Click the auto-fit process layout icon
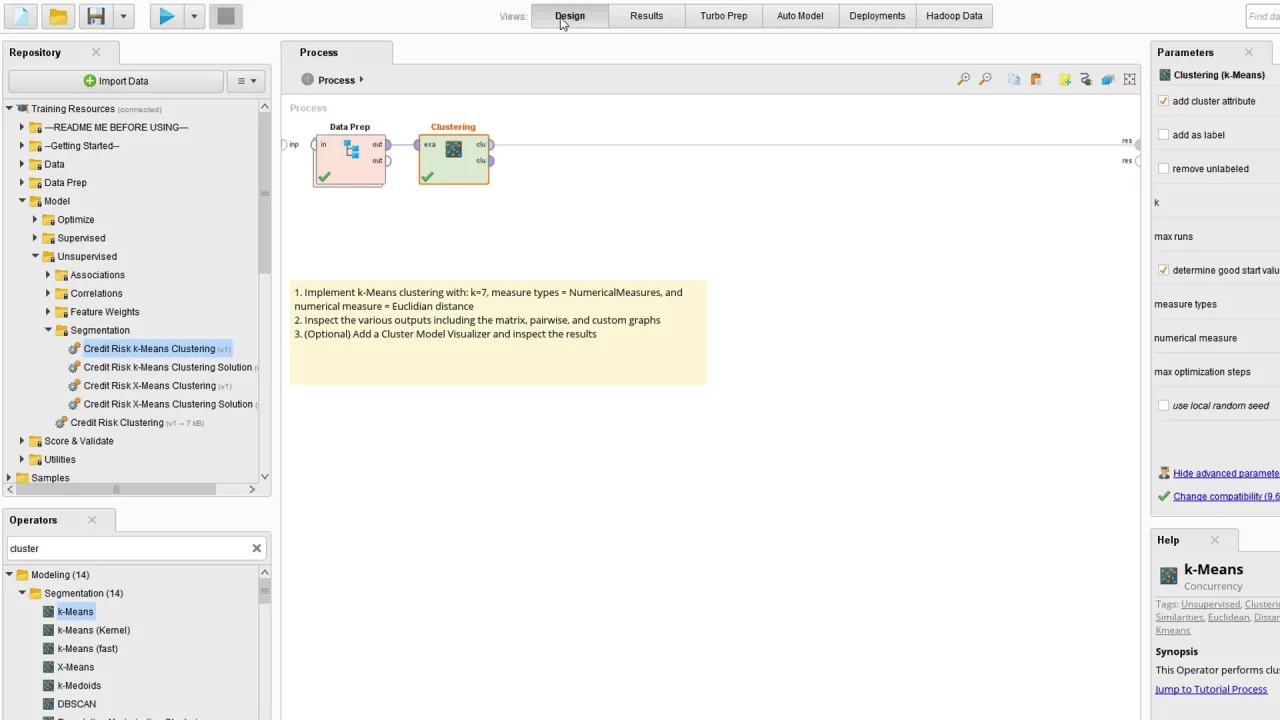1280x720 pixels. (1130, 80)
